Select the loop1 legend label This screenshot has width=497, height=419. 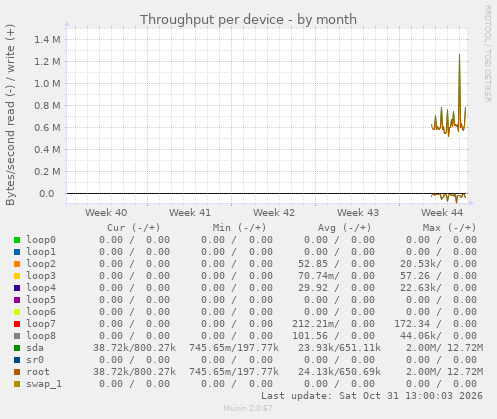(41, 252)
